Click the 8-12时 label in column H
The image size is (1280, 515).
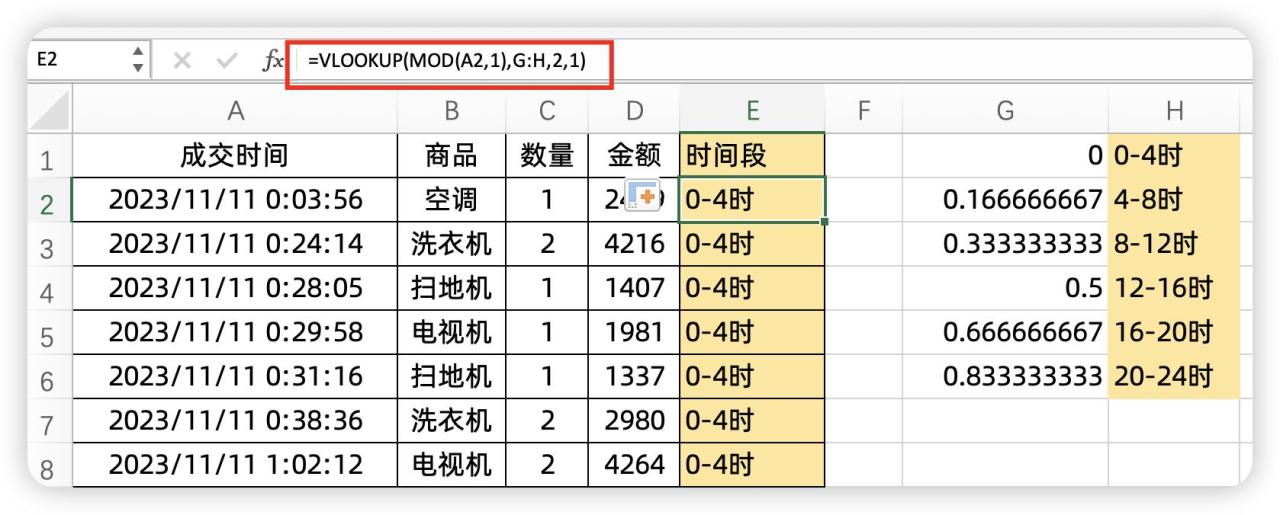[x=1173, y=245]
